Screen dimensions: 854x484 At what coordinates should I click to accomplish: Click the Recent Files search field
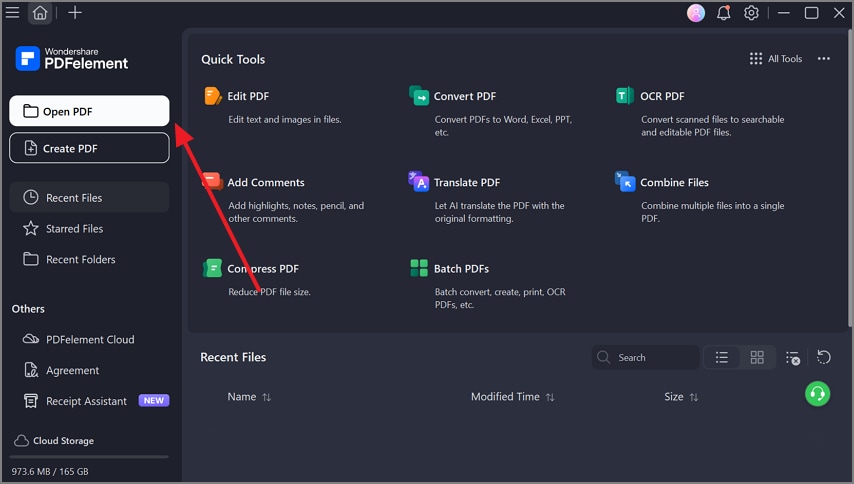(645, 357)
